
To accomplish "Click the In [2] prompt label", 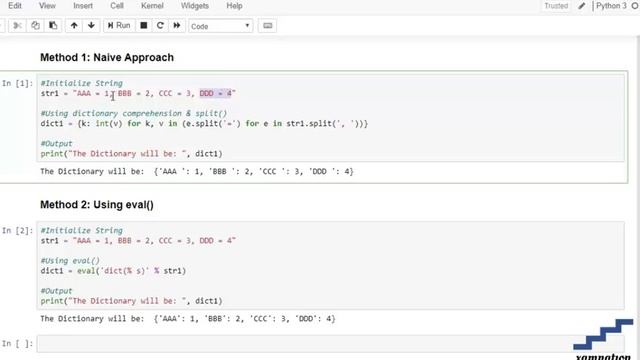I will click(17, 231).
